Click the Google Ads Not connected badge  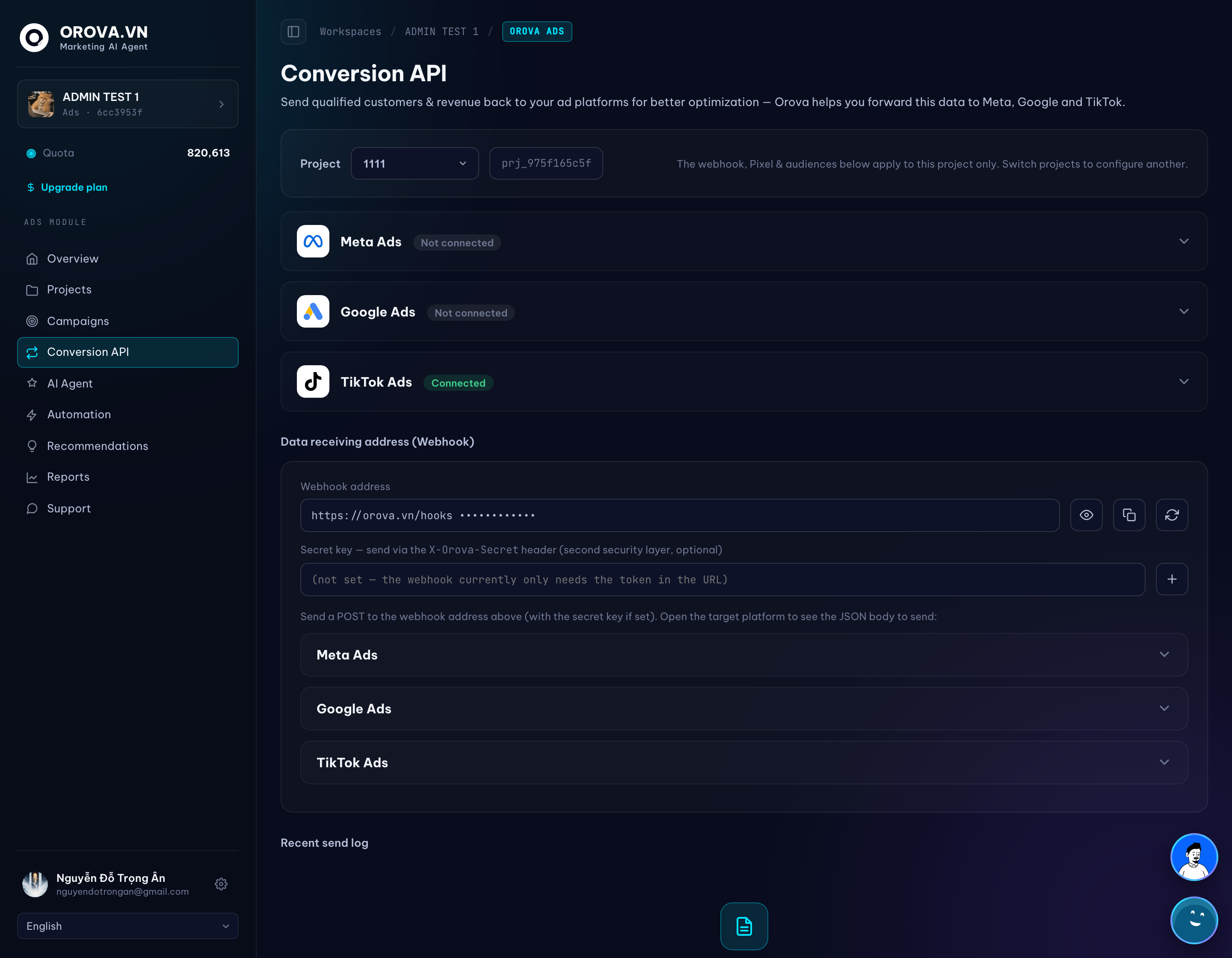click(471, 313)
